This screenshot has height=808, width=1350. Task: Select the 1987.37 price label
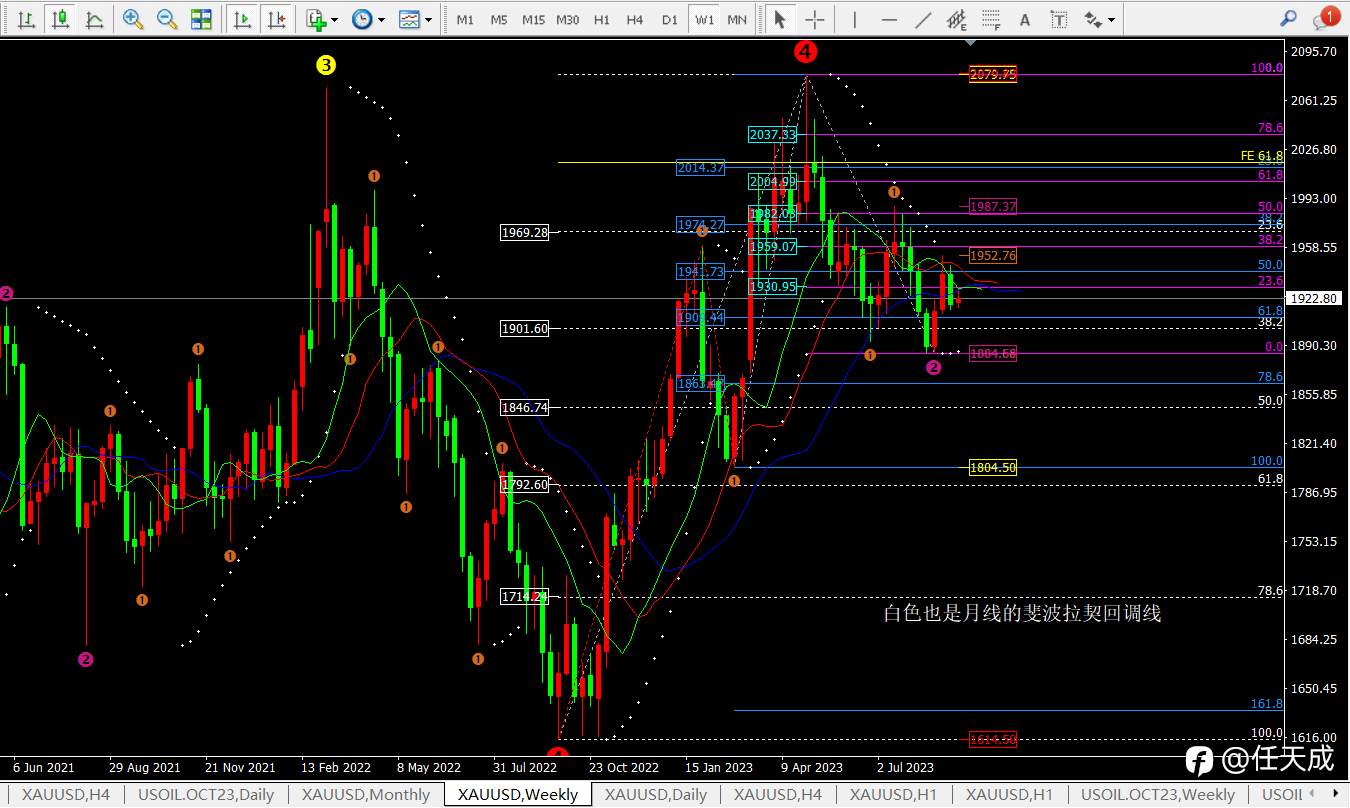993,206
